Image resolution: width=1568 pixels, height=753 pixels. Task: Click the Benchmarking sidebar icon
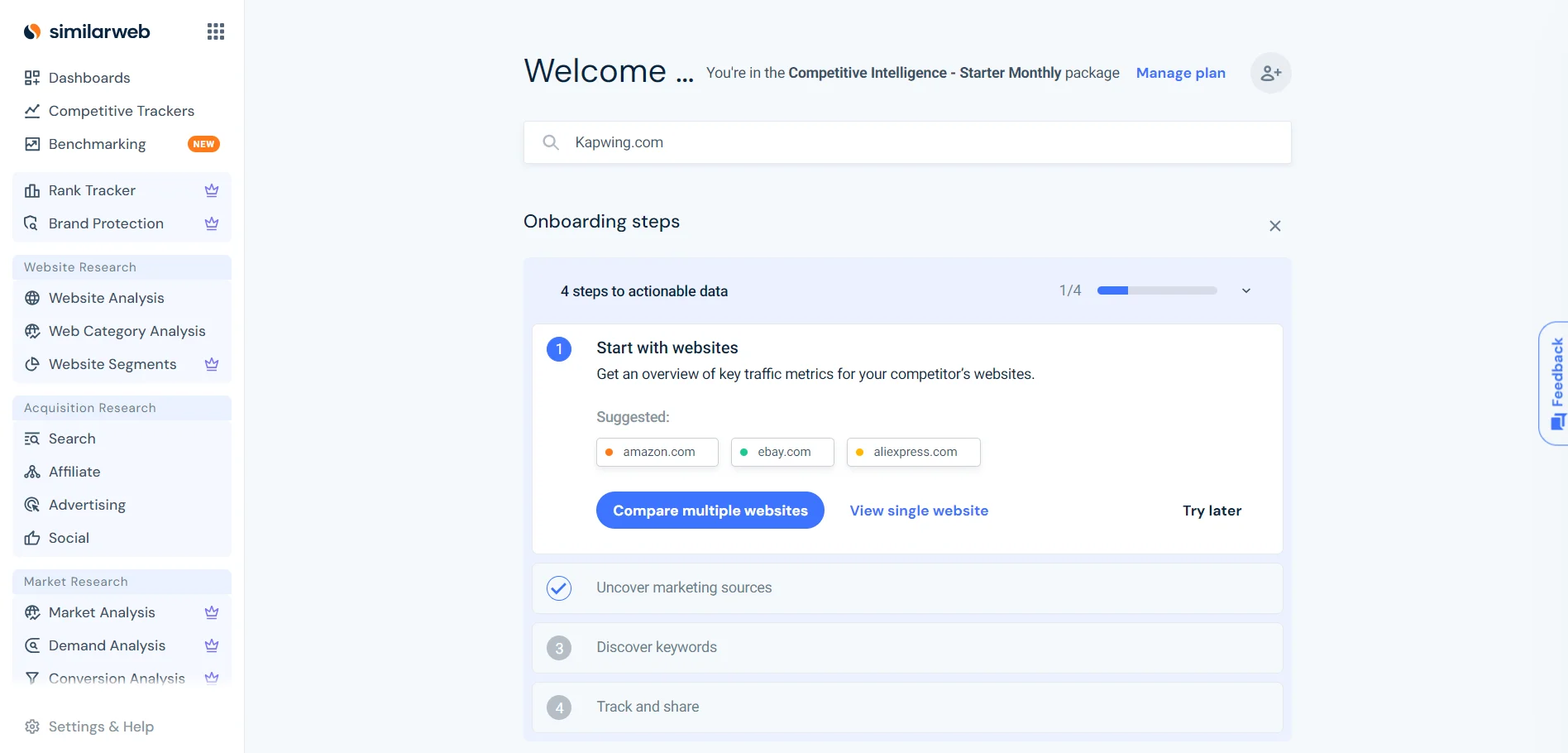coord(32,144)
